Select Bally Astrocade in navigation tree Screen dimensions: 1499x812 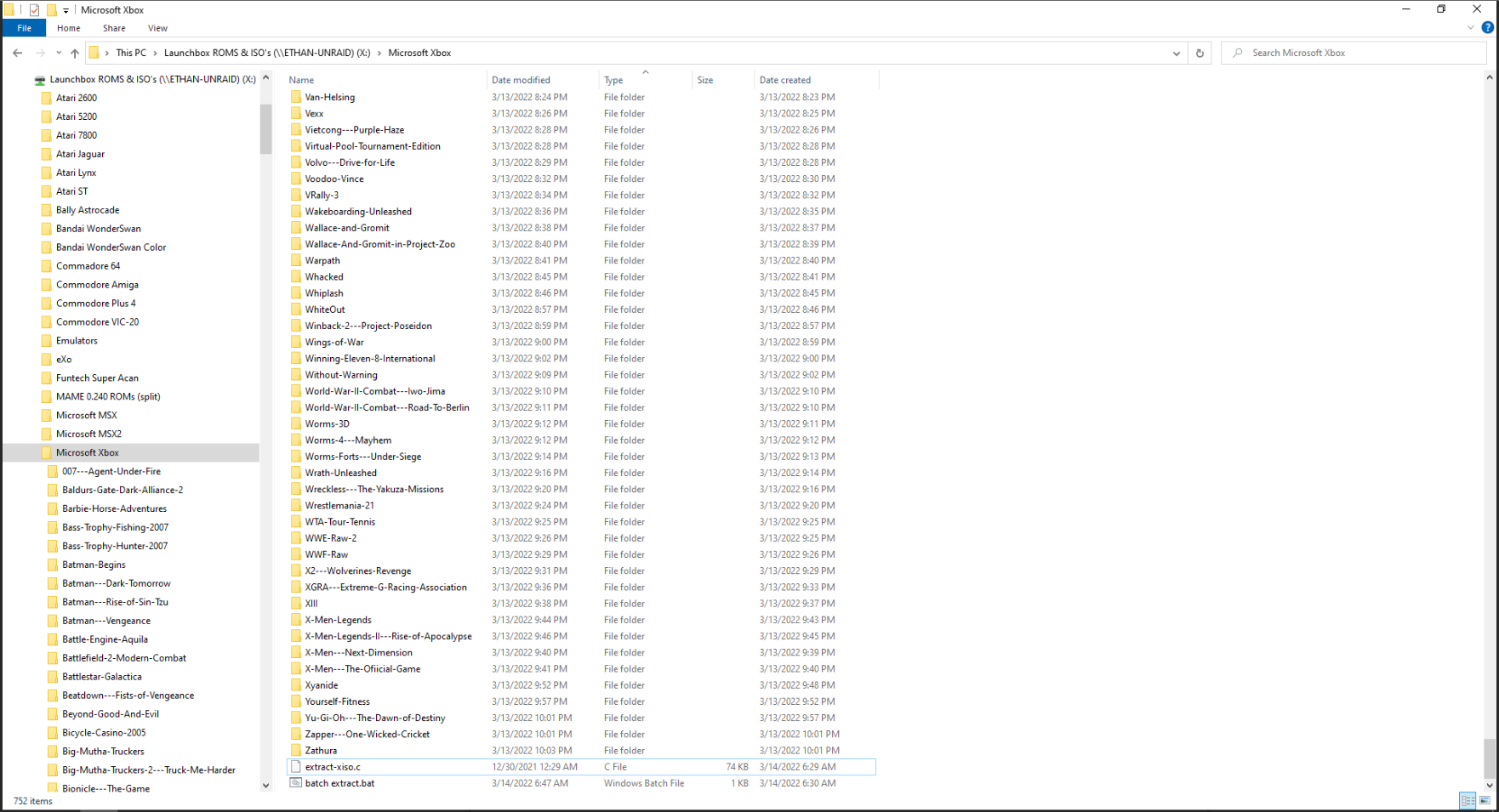coord(88,210)
